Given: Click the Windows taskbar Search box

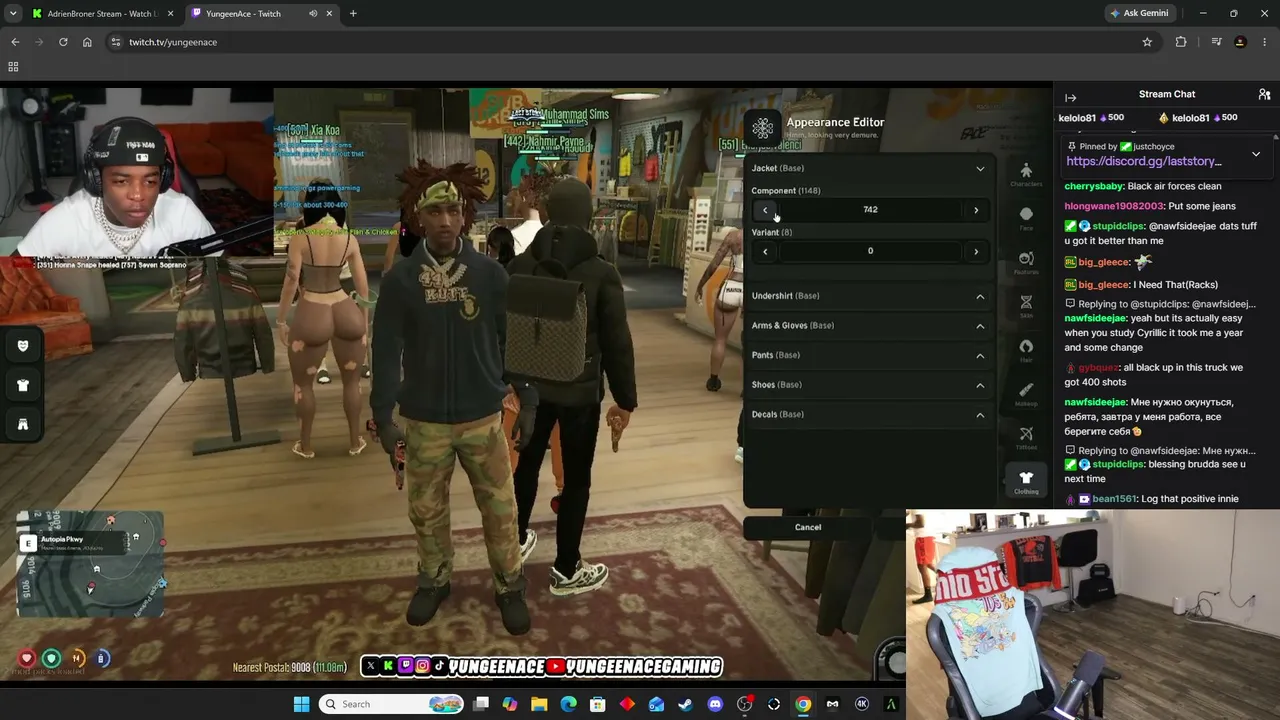Looking at the screenshot, I should (x=392, y=704).
